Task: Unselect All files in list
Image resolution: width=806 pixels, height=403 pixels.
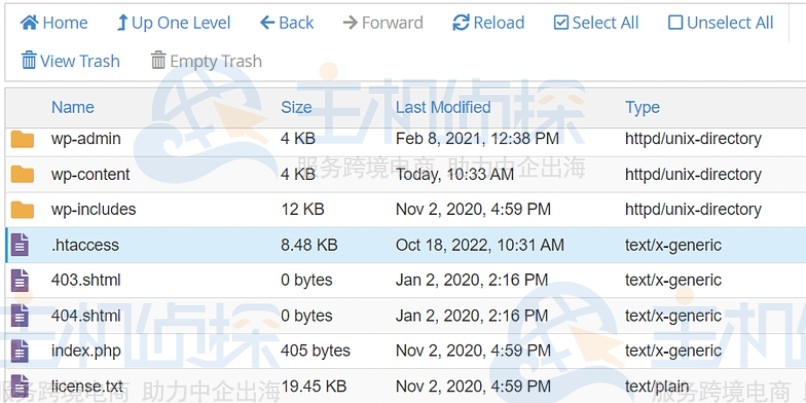Action: (720, 23)
